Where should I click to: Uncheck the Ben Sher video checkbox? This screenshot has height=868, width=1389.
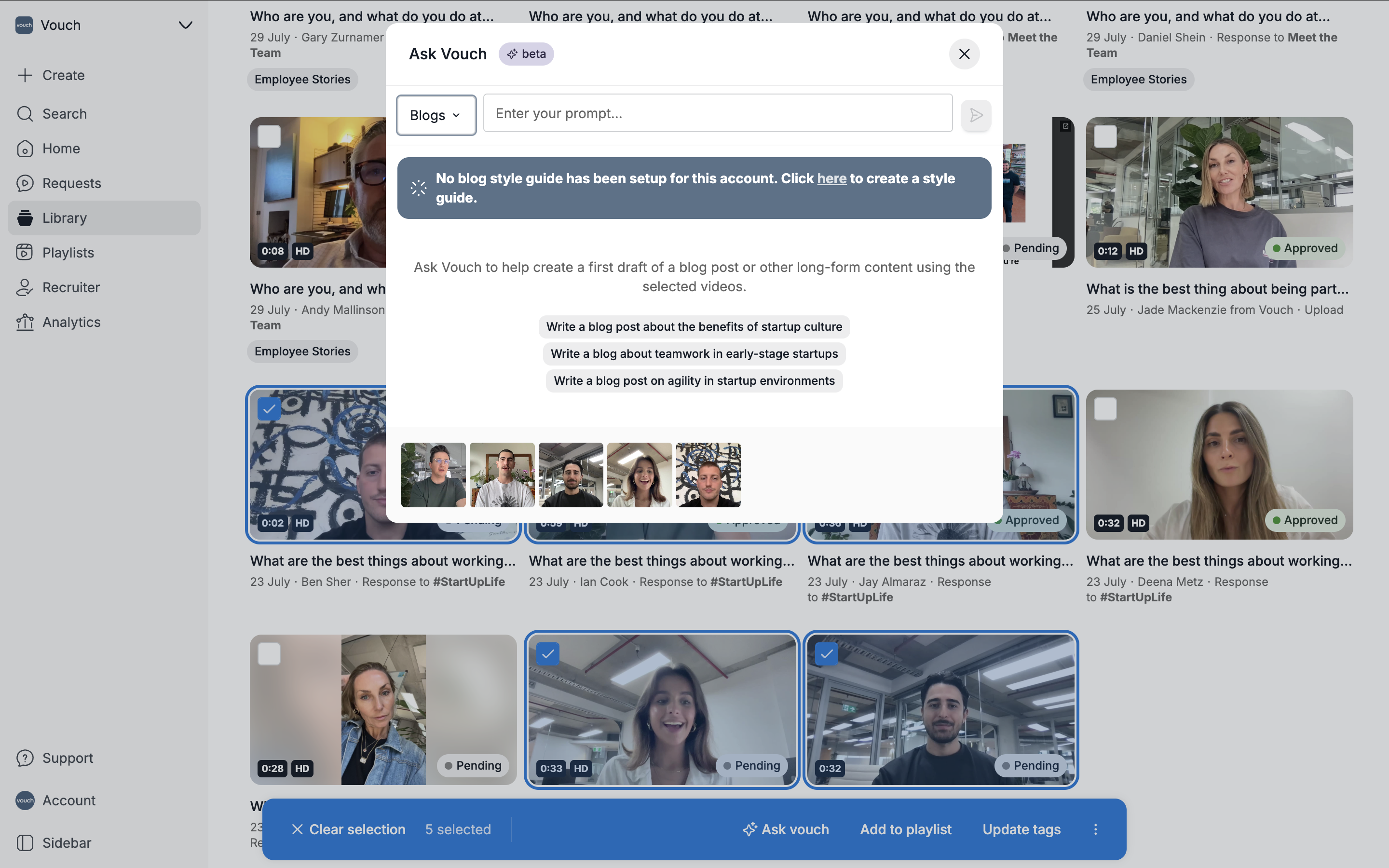[x=269, y=409]
